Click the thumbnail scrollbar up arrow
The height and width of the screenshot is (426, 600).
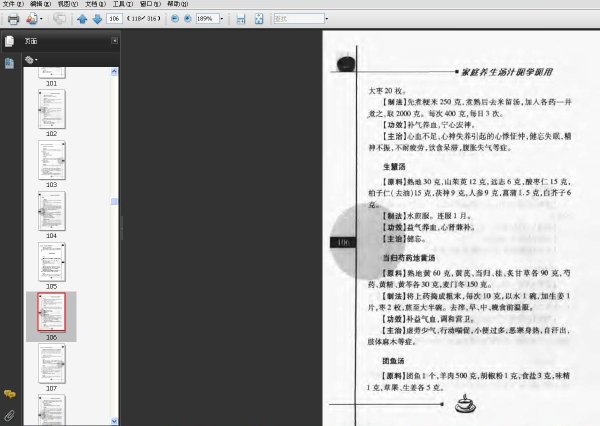click(114, 72)
